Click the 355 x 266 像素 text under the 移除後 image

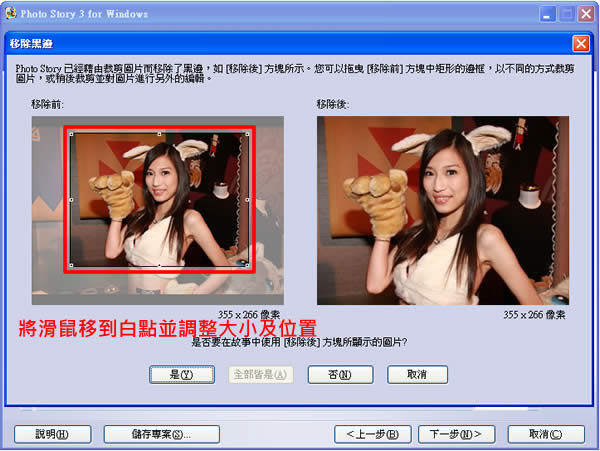[x=534, y=315]
